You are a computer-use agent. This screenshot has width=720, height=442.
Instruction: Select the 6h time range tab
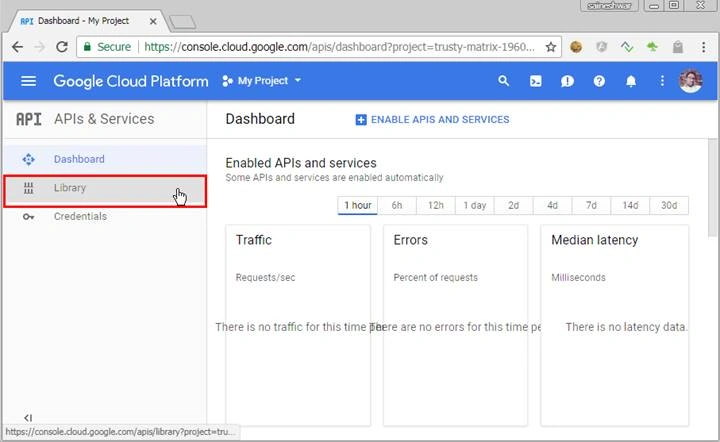pyautogui.click(x=397, y=205)
